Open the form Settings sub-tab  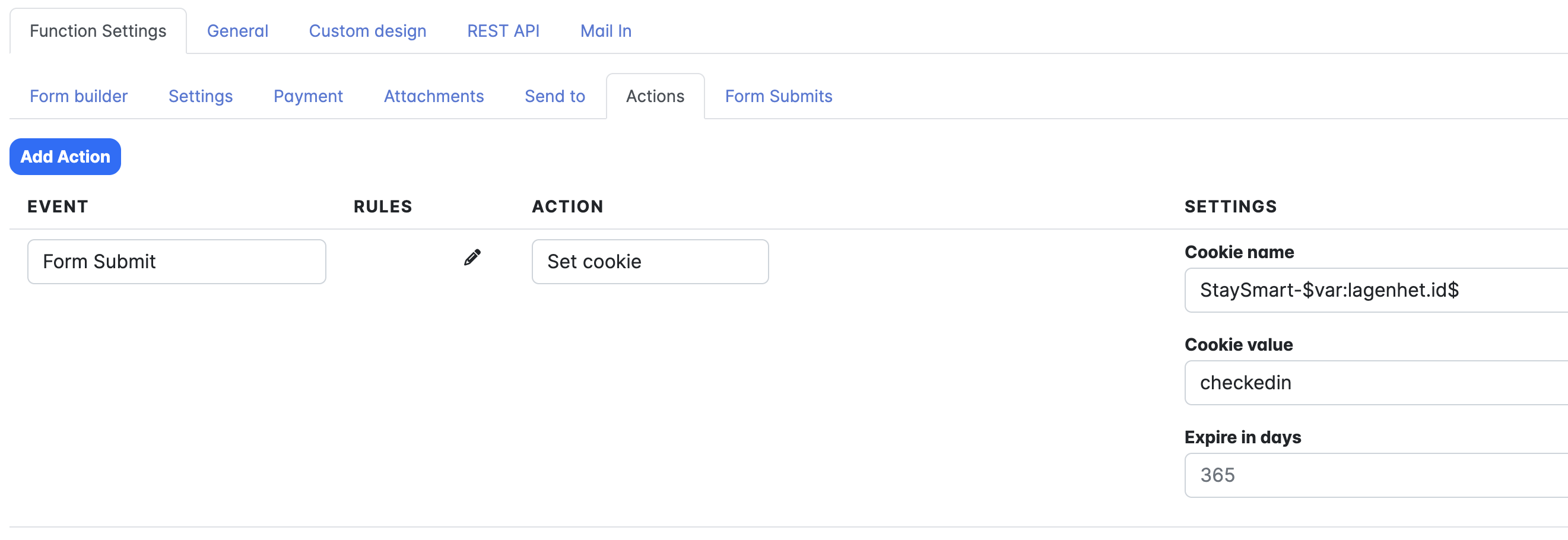coord(200,96)
